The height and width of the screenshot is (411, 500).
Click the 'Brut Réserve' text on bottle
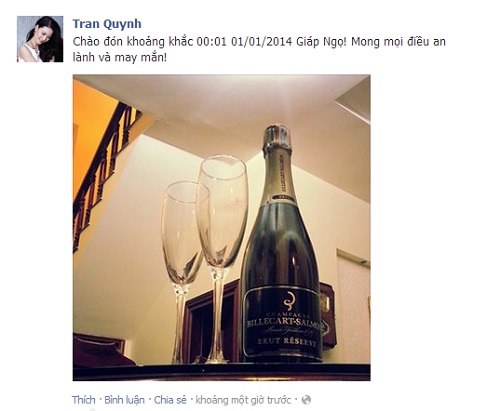point(286,342)
